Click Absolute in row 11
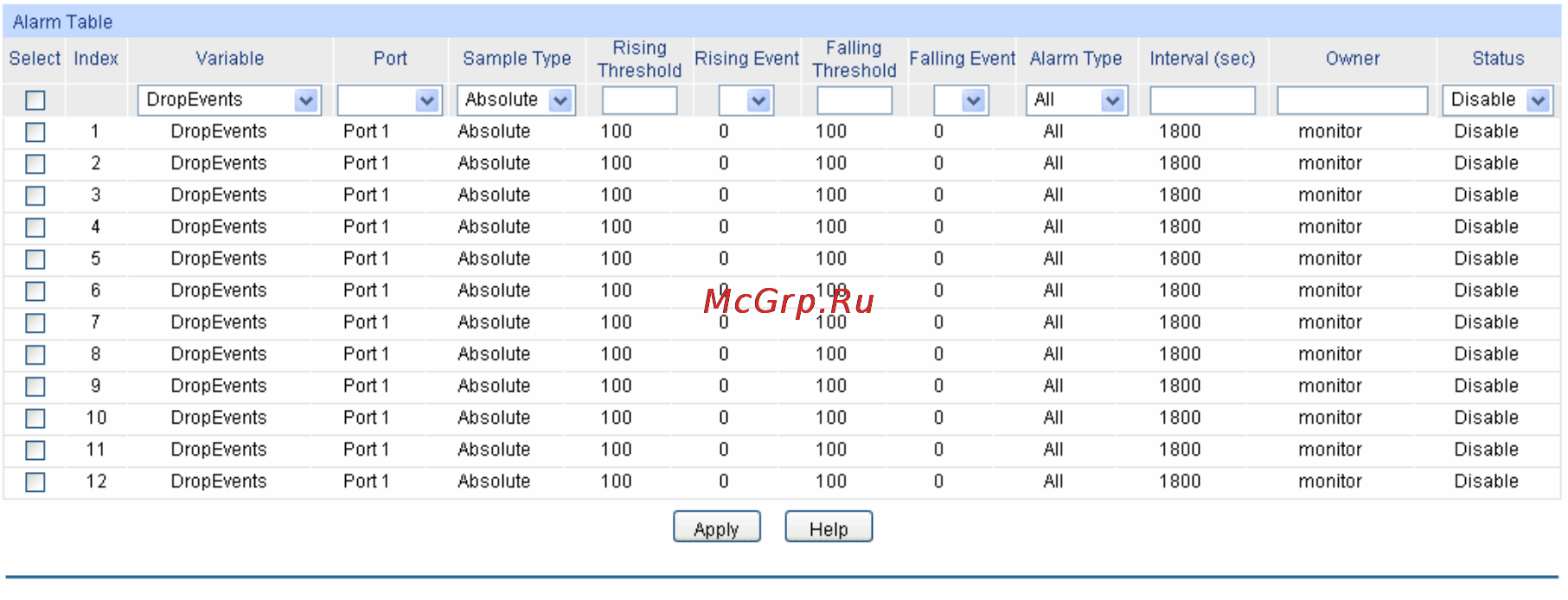Image resolution: width=1568 pixels, height=600 pixels. pos(494,450)
